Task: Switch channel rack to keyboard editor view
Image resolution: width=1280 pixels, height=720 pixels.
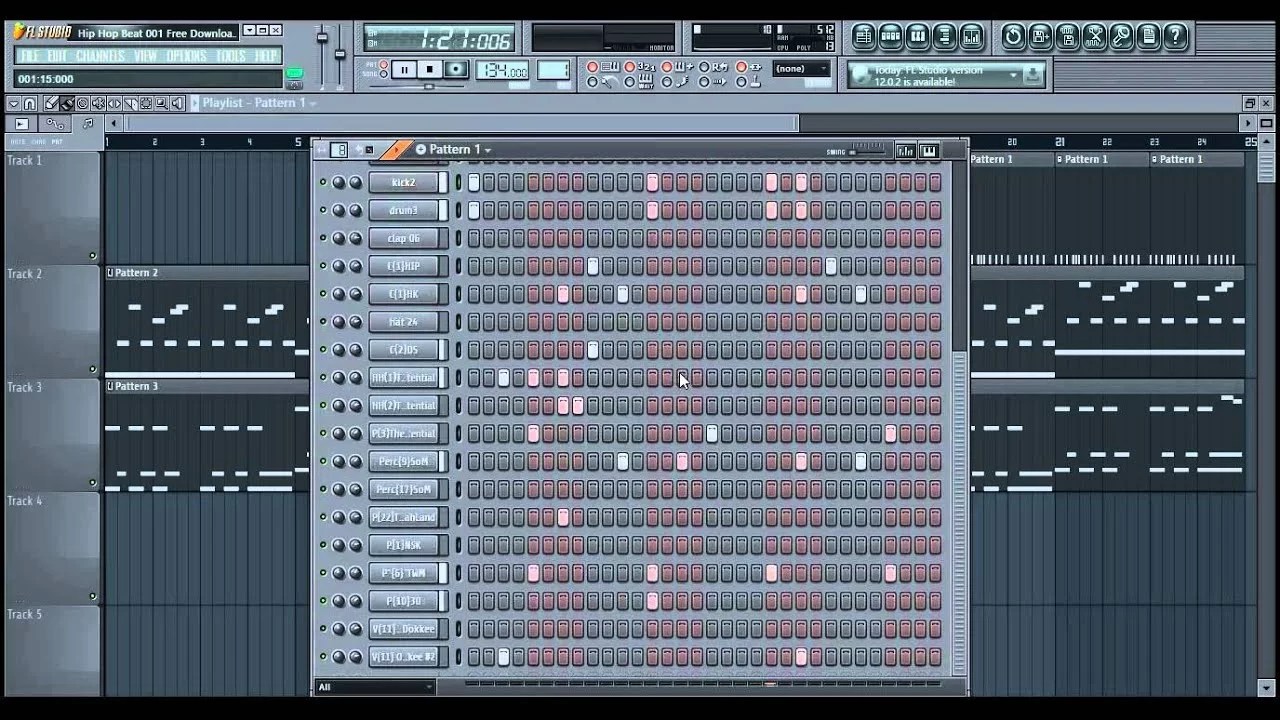Action: tap(928, 149)
